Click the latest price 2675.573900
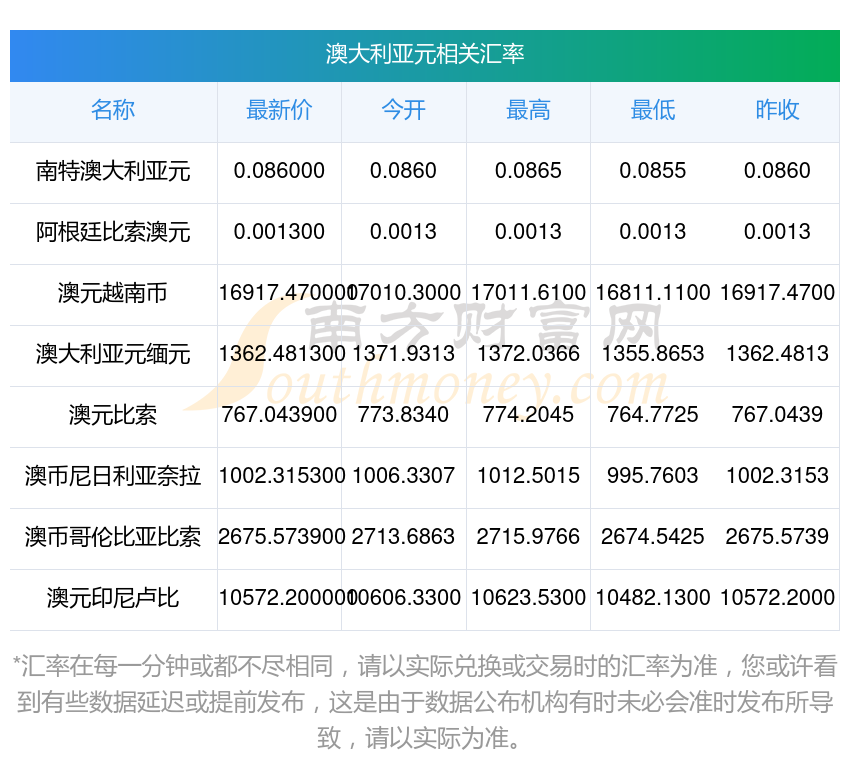 coord(282,537)
